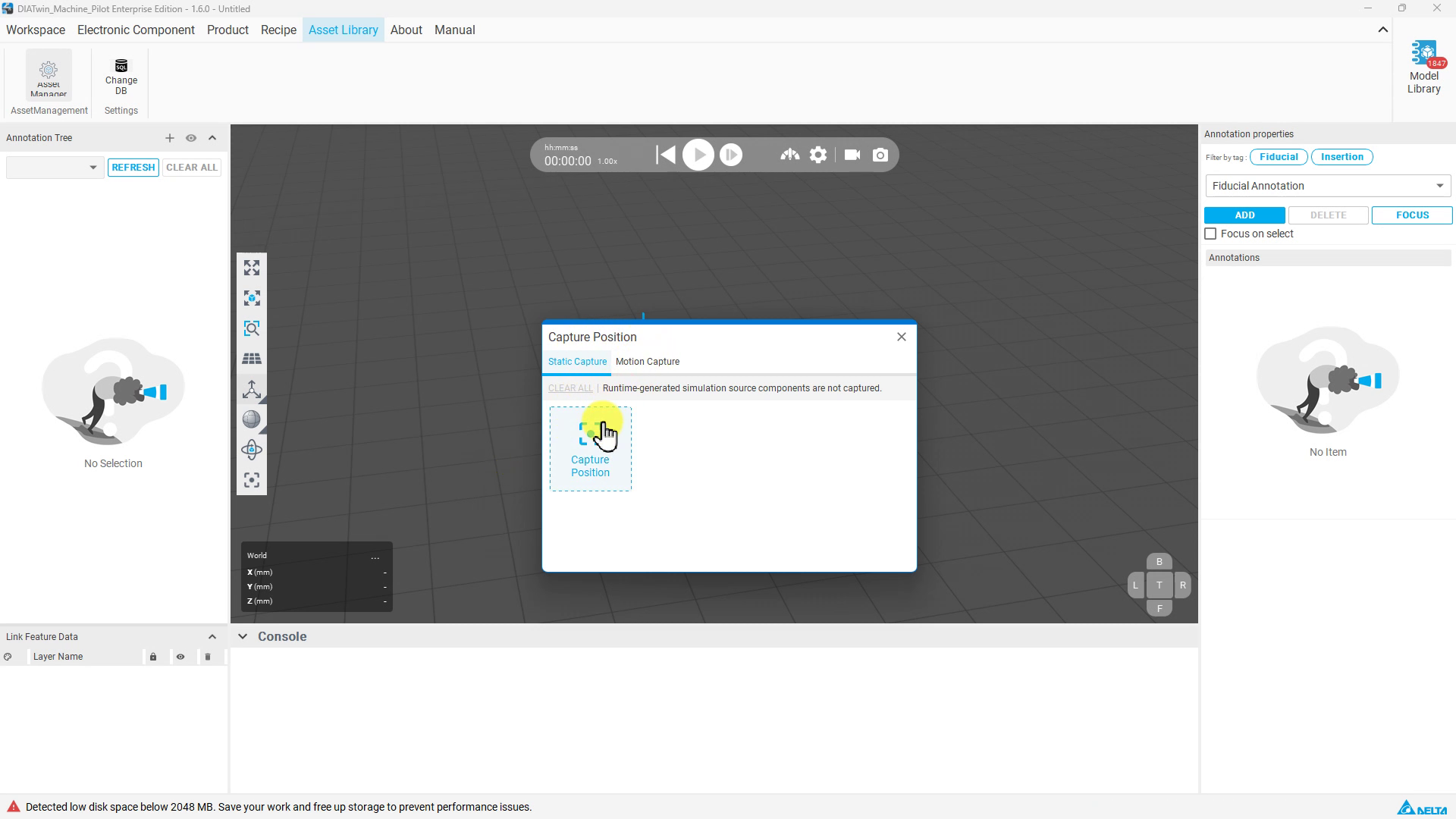Screen dimensions: 1456x819
Task: Switch to the Static Capture tab
Action: (x=577, y=362)
